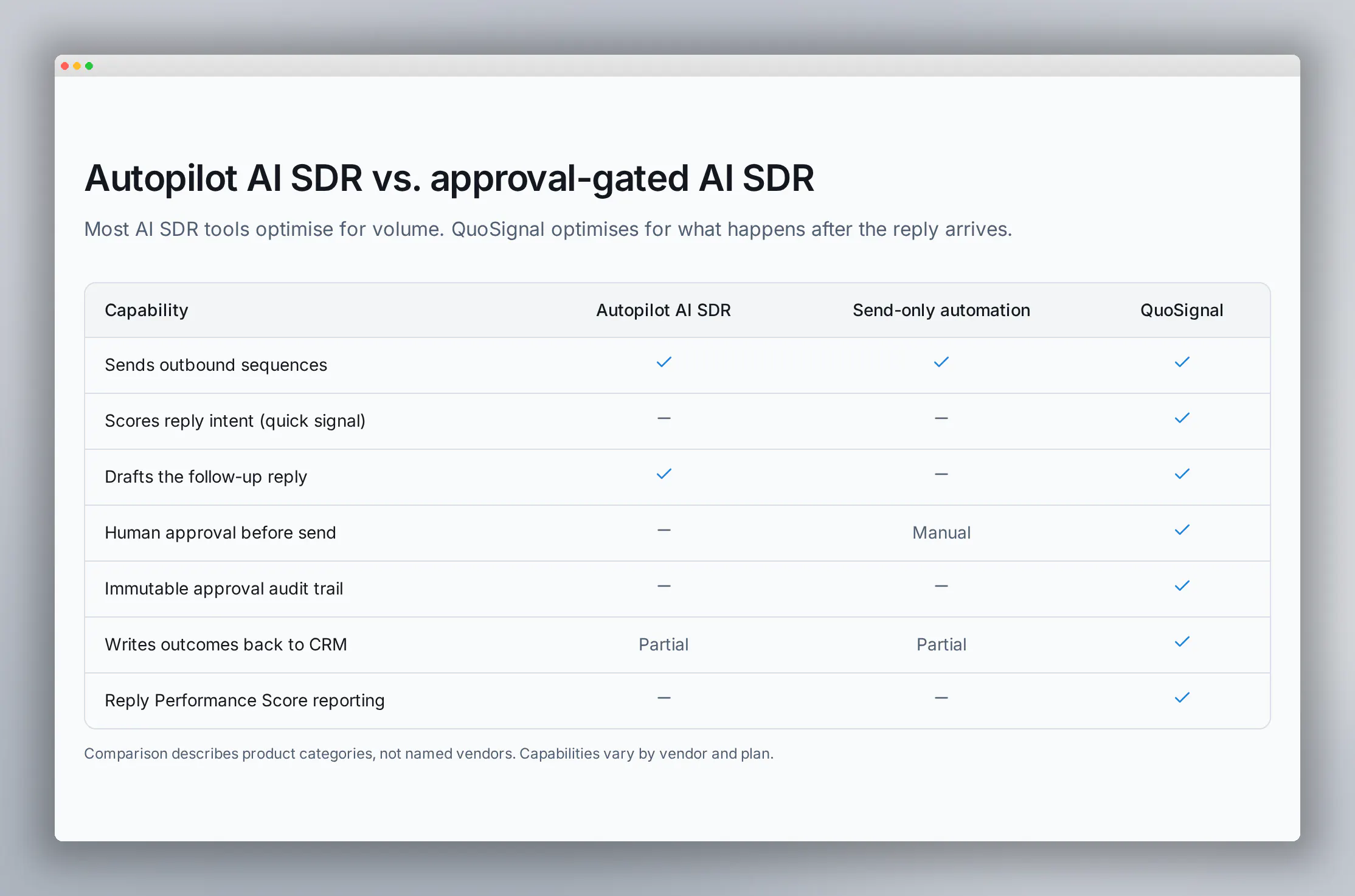
Task: Click the Send-only dash for Drafts the follow-up reply
Action: [x=941, y=474]
